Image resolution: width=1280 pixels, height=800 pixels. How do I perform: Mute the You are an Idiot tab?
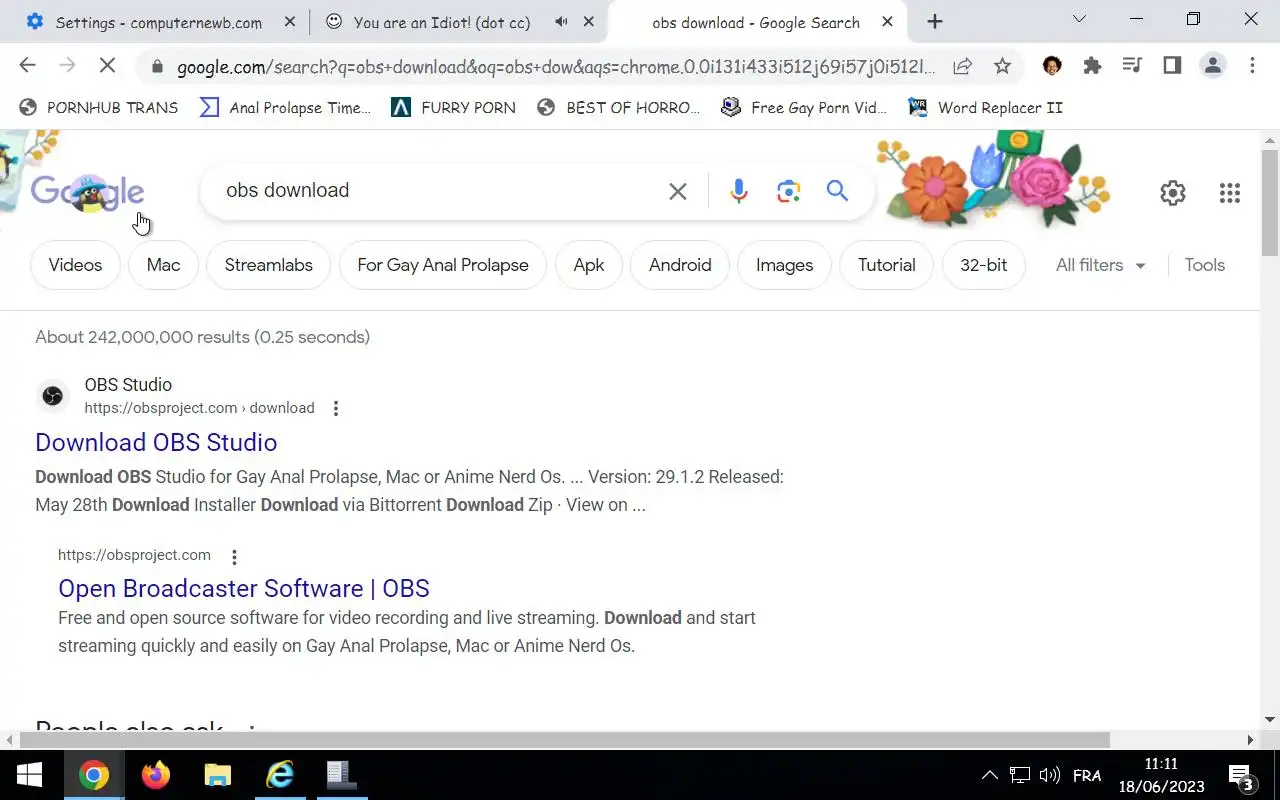(562, 22)
